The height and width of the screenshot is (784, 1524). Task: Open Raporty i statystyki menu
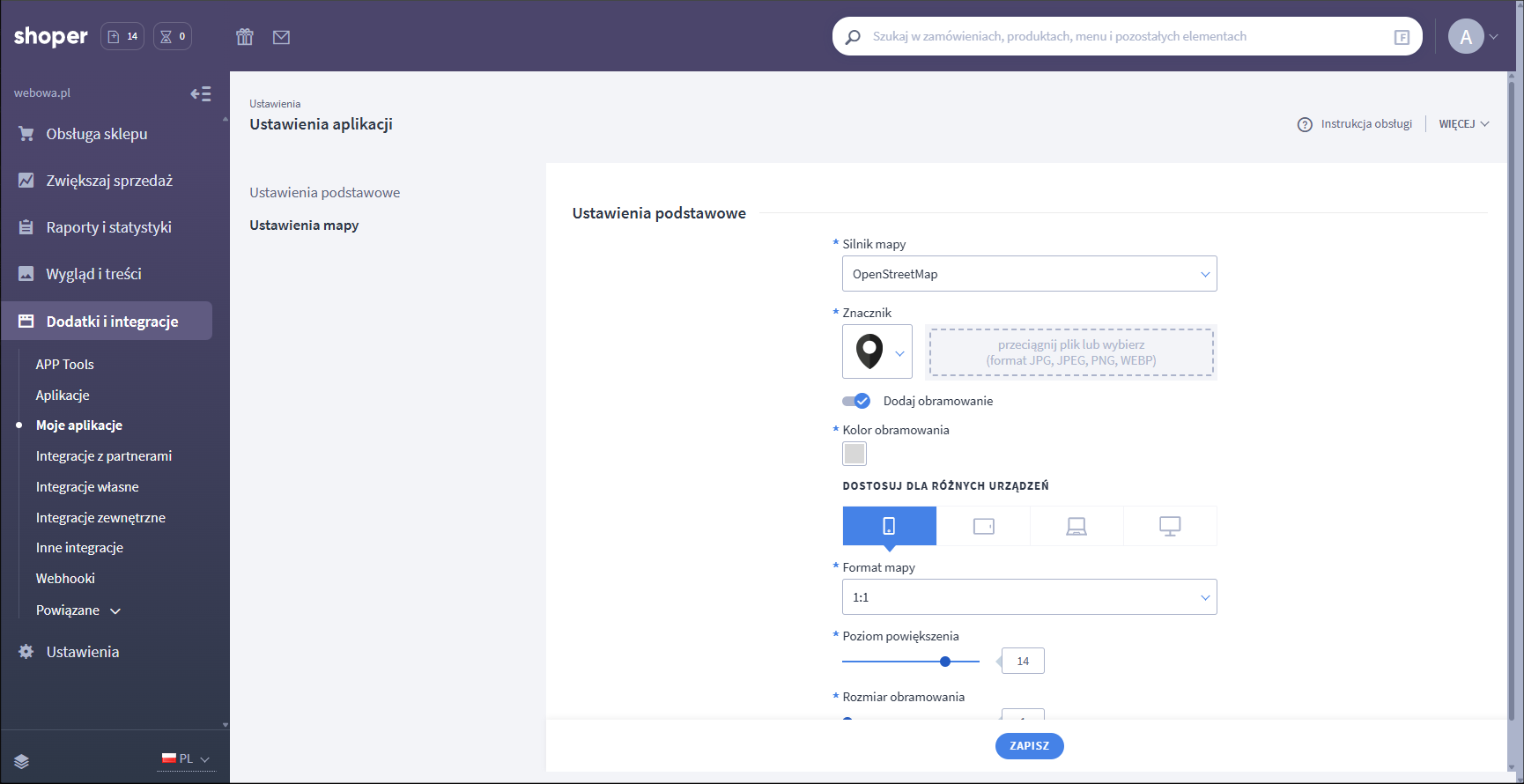108,227
